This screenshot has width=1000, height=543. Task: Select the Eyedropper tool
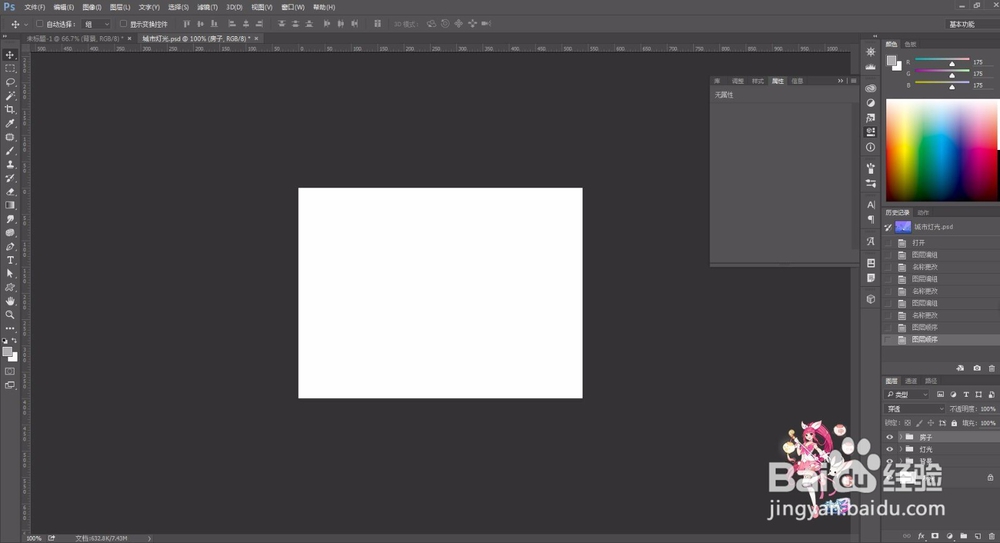(10, 123)
